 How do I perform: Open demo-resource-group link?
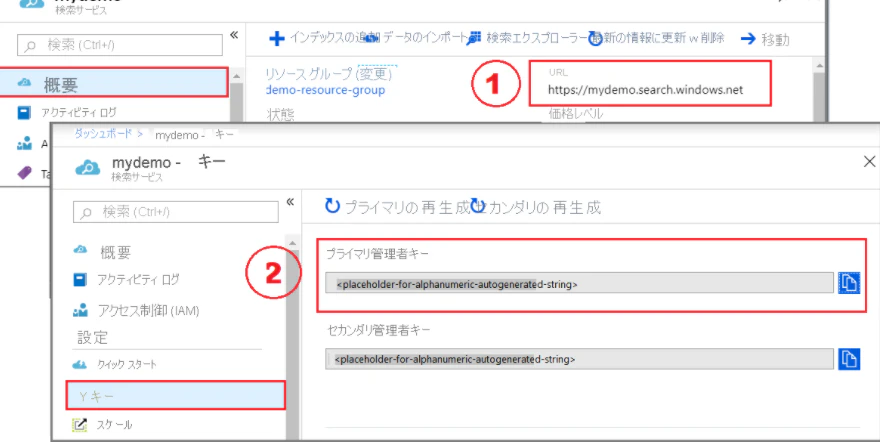coord(326,90)
